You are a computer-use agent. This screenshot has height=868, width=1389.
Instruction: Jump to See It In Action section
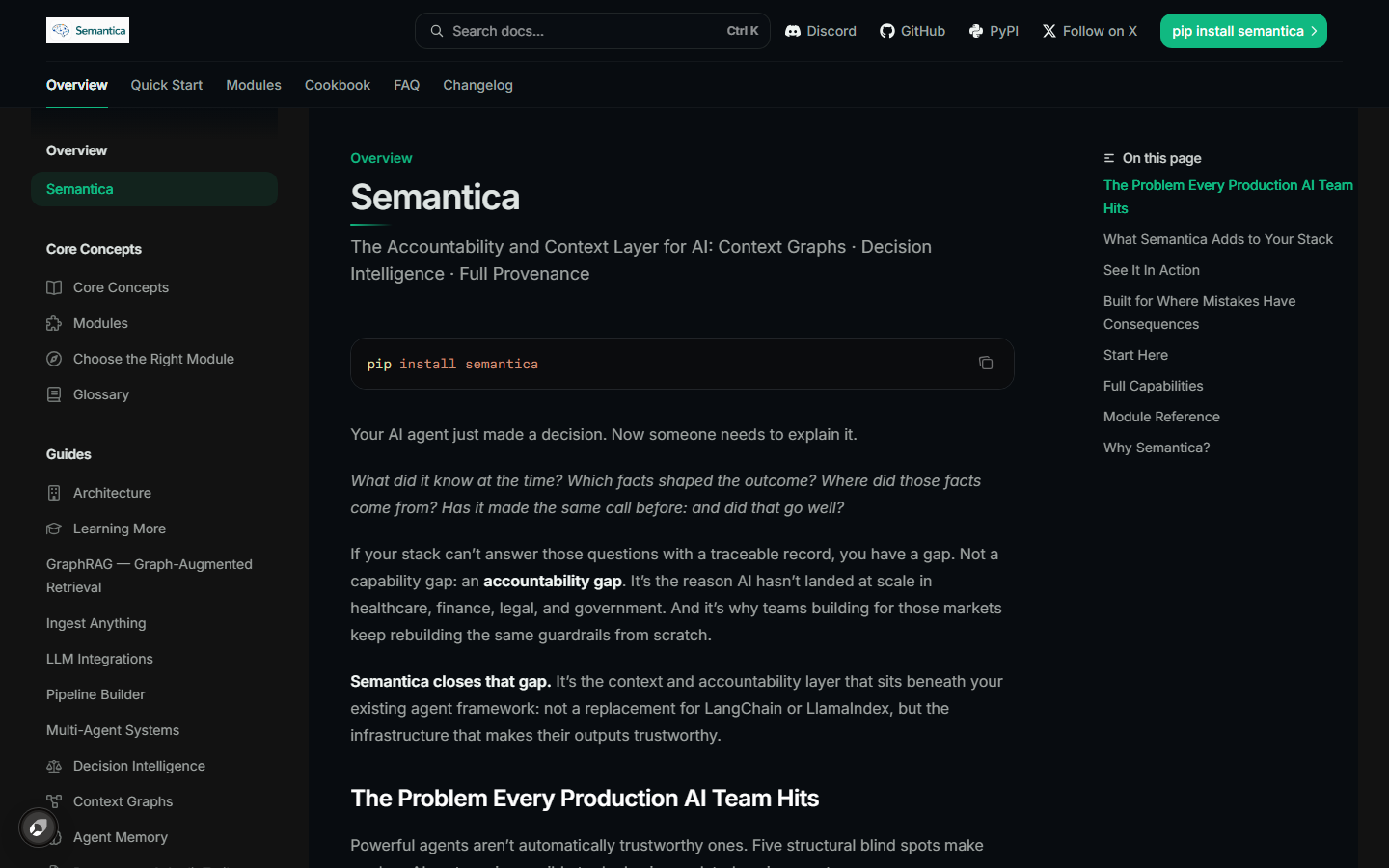tap(1152, 270)
